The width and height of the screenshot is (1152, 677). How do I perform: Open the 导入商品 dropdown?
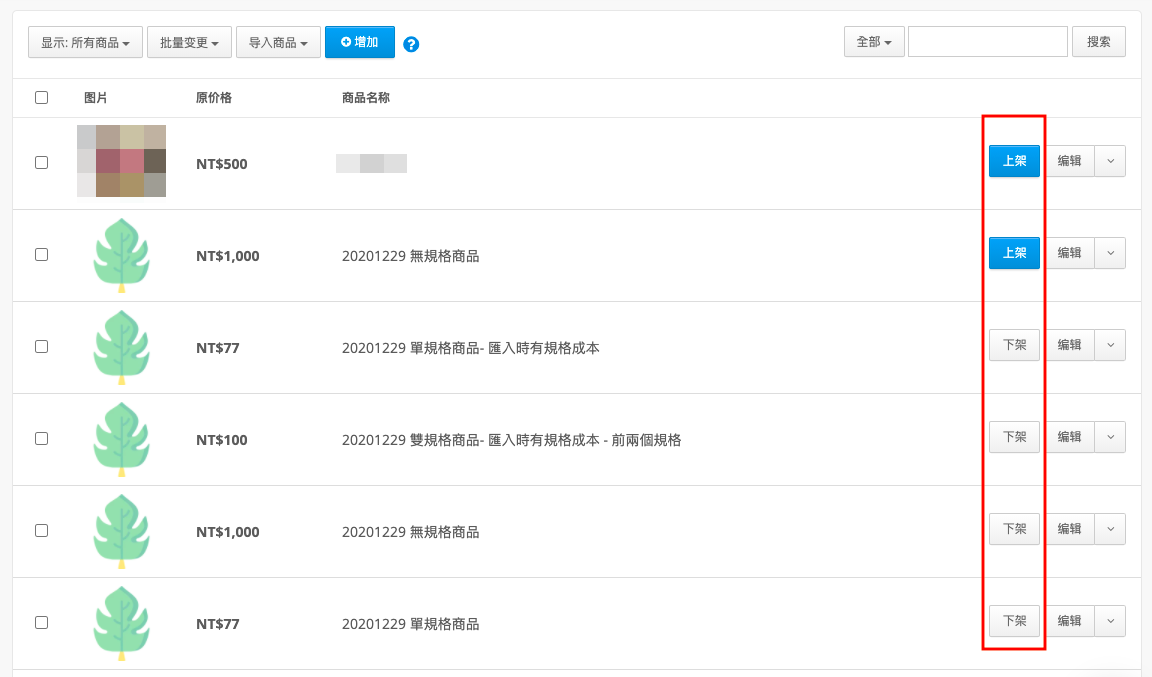pyautogui.click(x=278, y=42)
